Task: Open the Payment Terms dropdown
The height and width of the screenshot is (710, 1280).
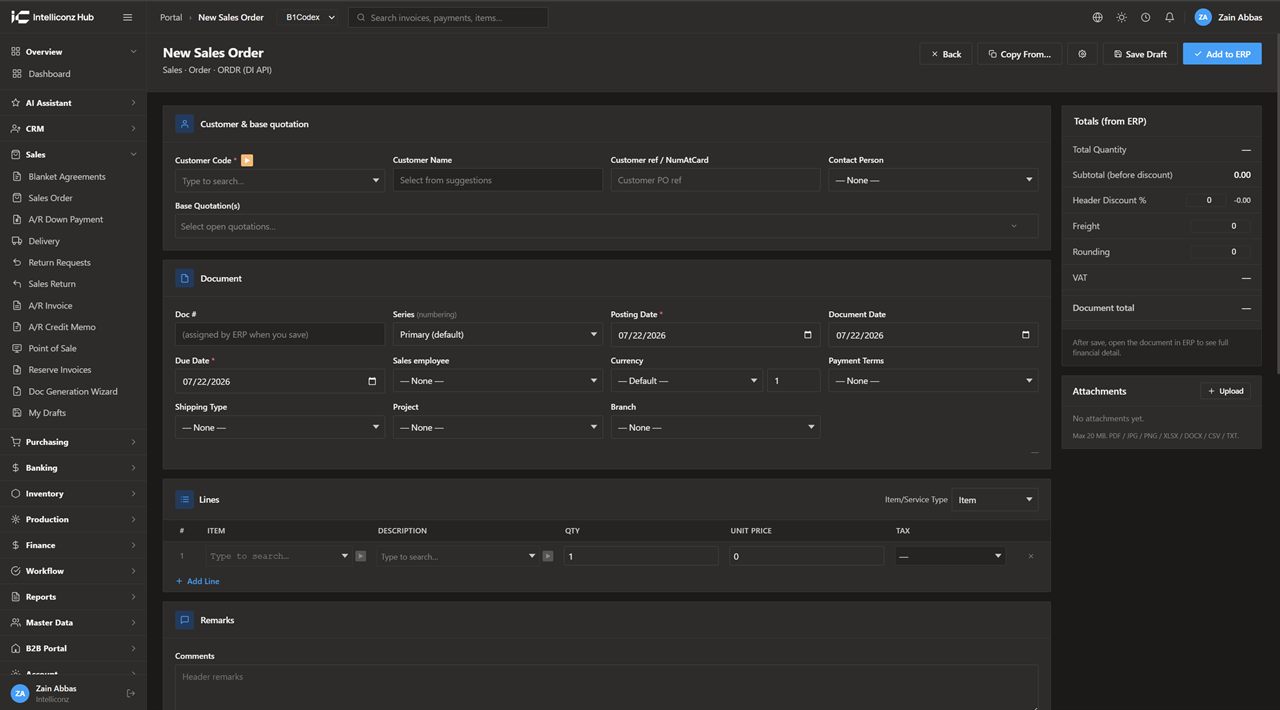Action: [x=933, y=381]
